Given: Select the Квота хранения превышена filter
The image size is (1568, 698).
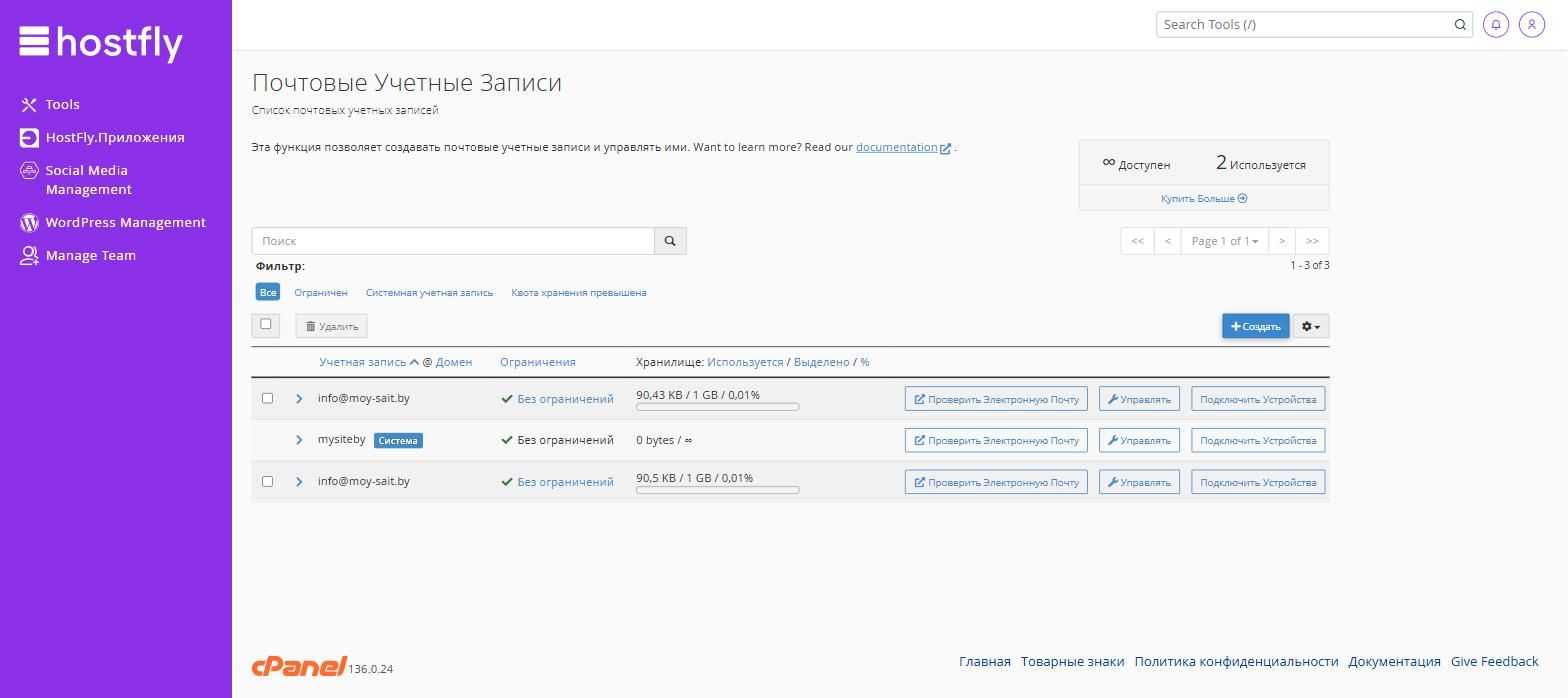Looking at the screenshot, I should pyautogui.click(x=579, y=292).
